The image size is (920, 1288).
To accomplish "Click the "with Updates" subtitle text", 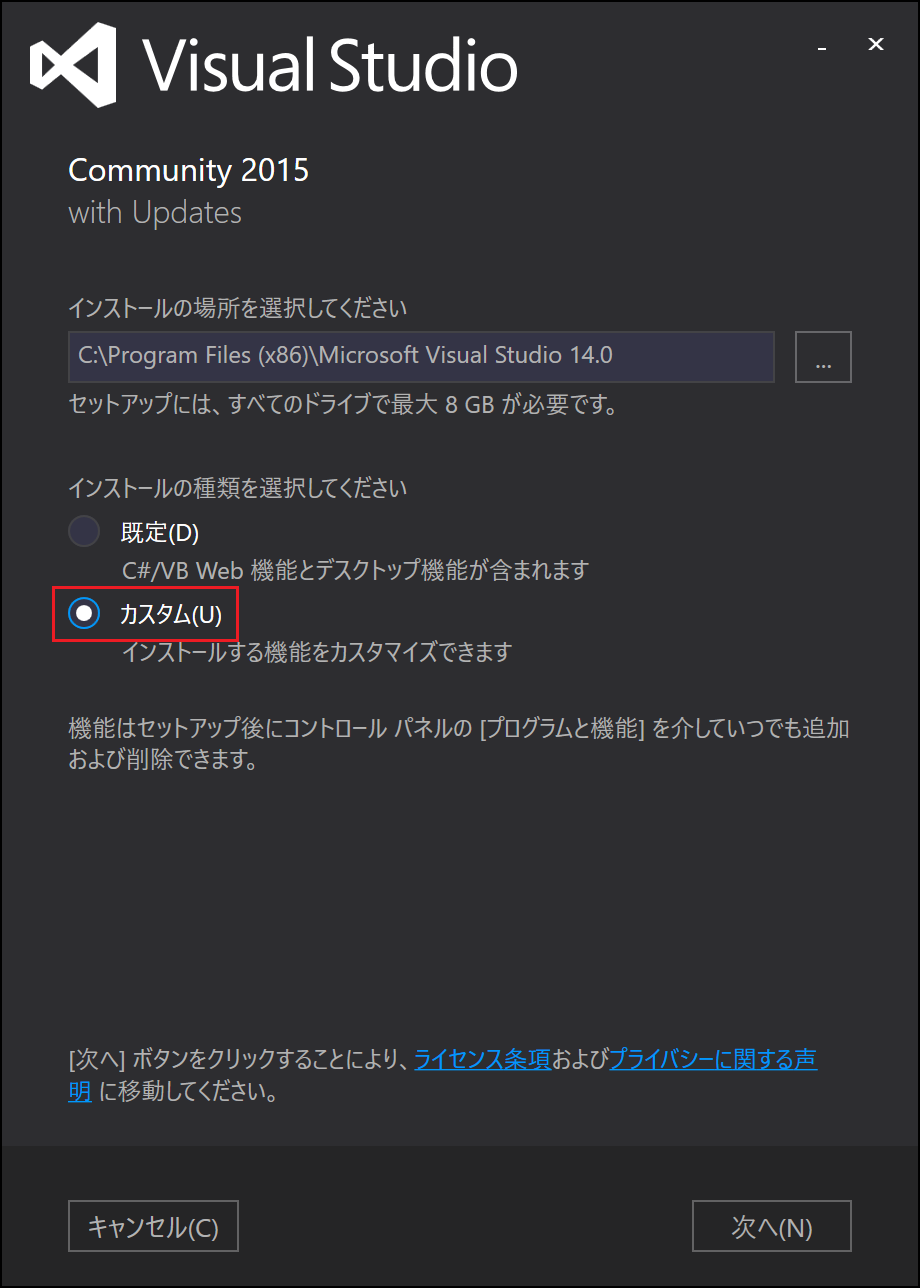I will [155, 213].
